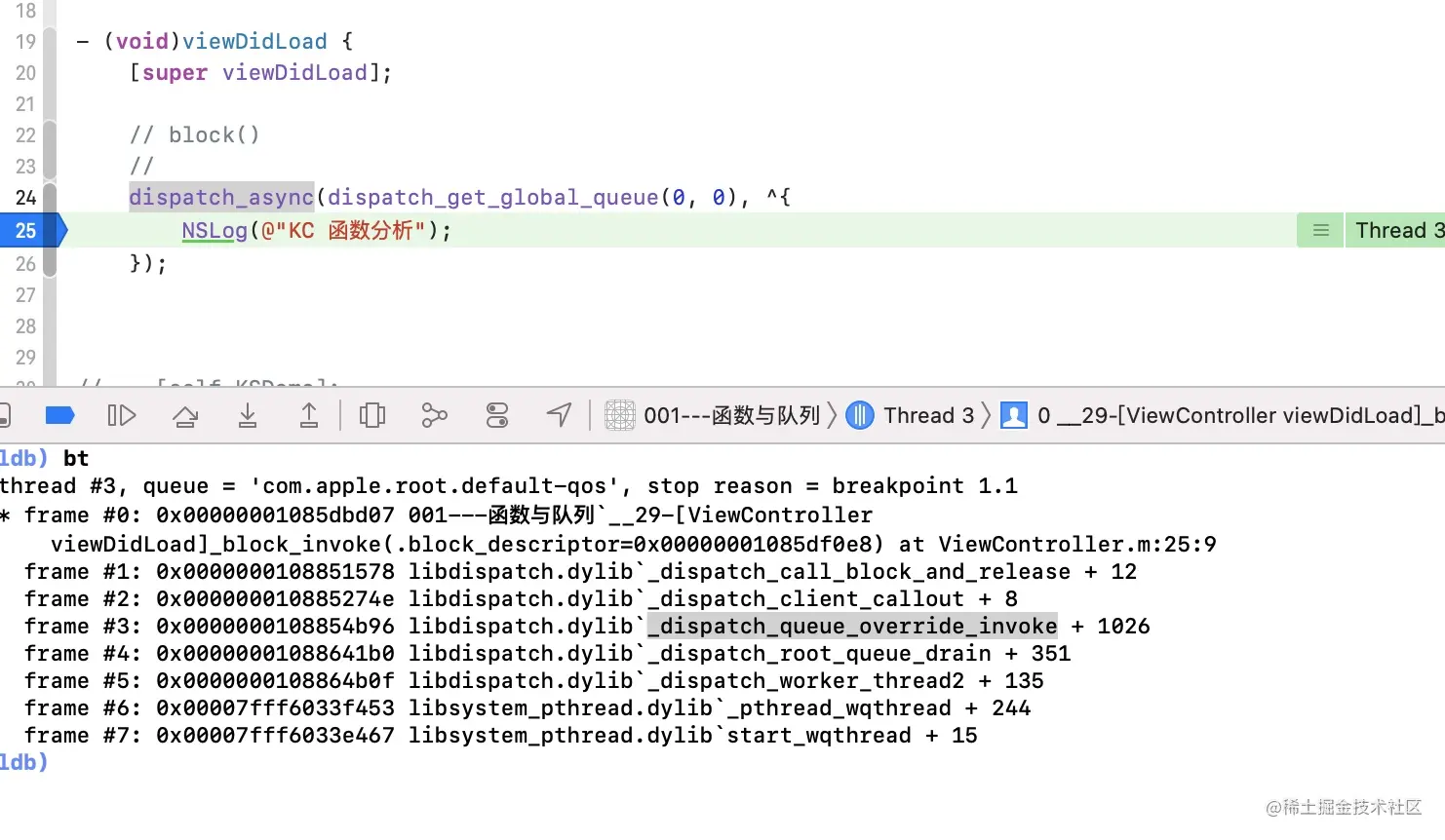1445x840 pixels.
Task: Click the Step Into icon
Action: click(x=247, y=414)
